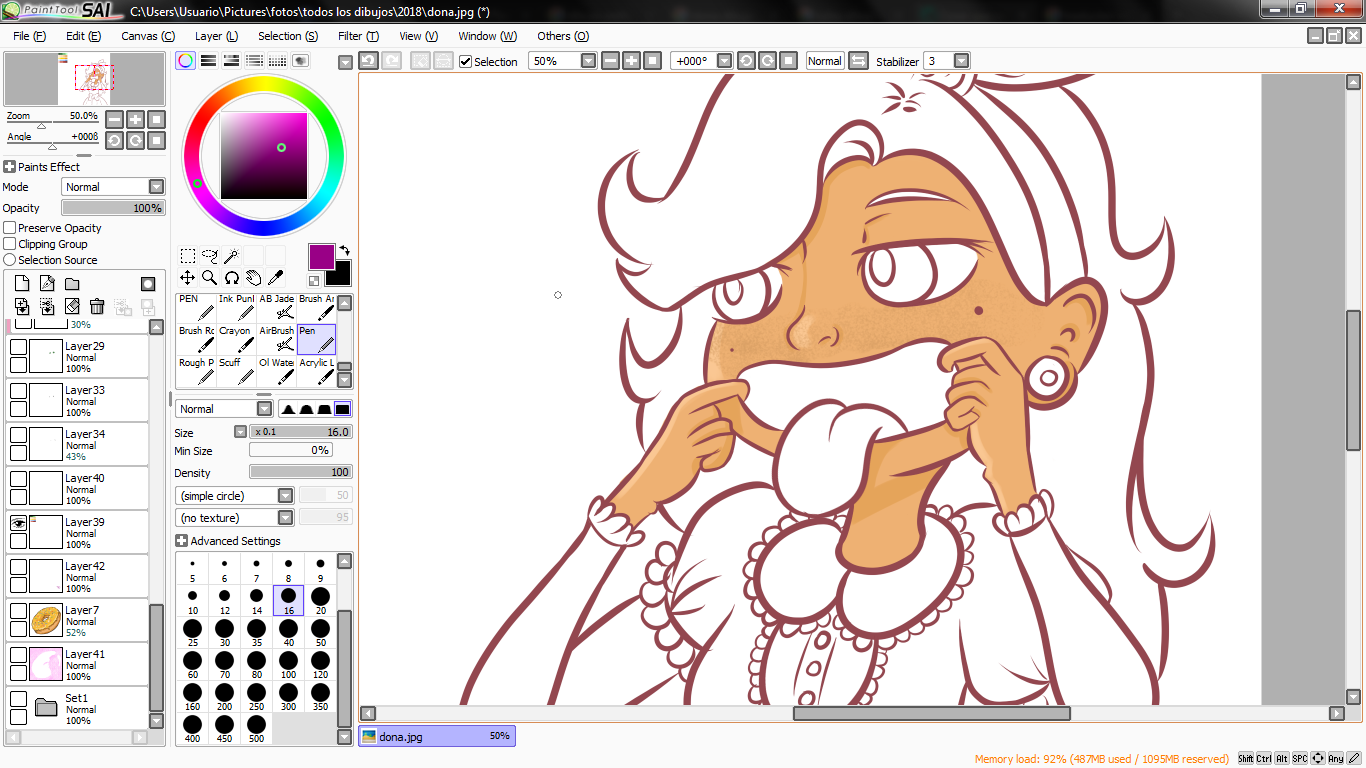Expand the Paints Effect section
This screenshot has width=1366, height=768.
click(10, 167)
